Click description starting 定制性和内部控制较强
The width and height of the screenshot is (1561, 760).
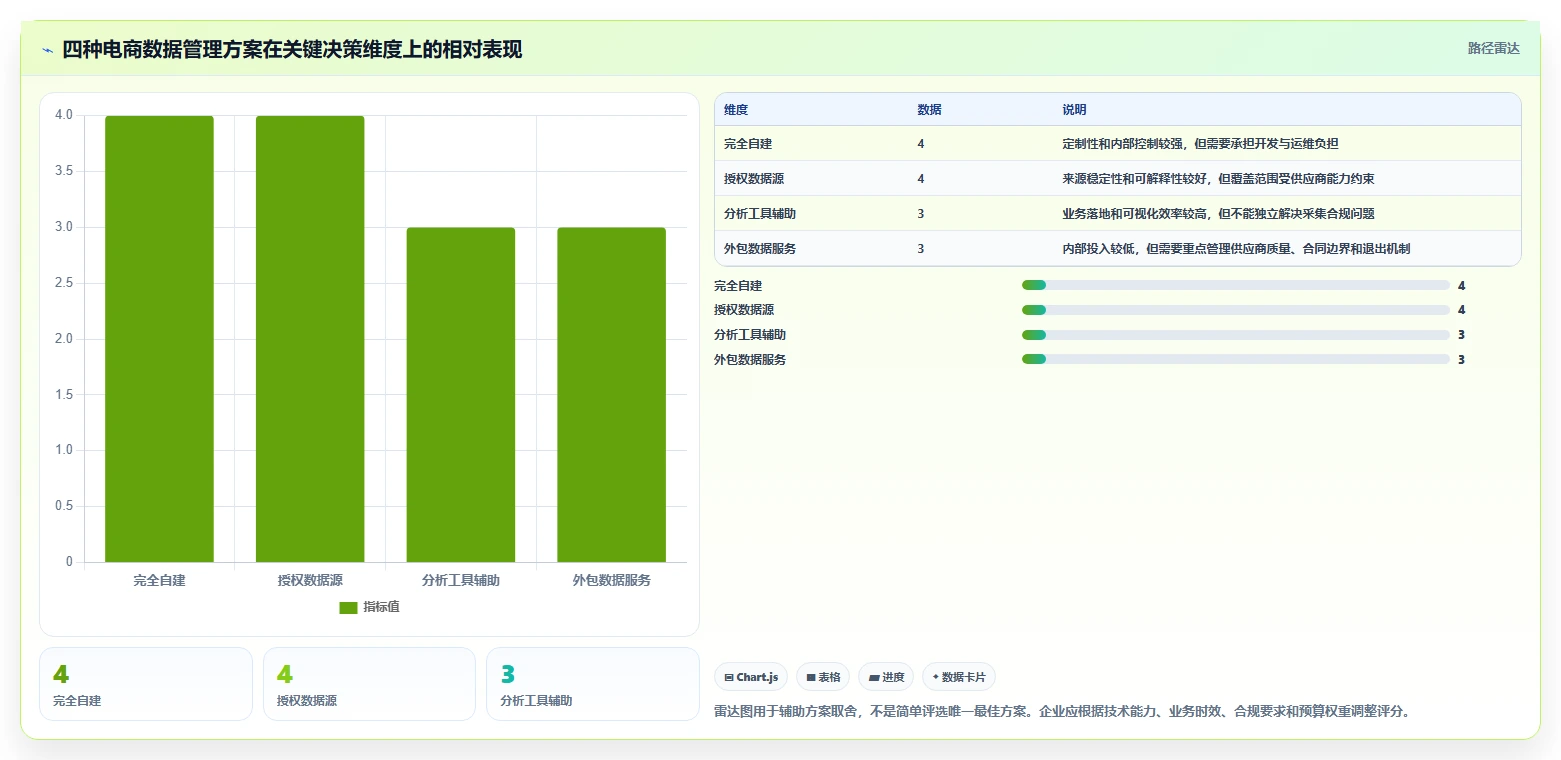pos(1200,144)
